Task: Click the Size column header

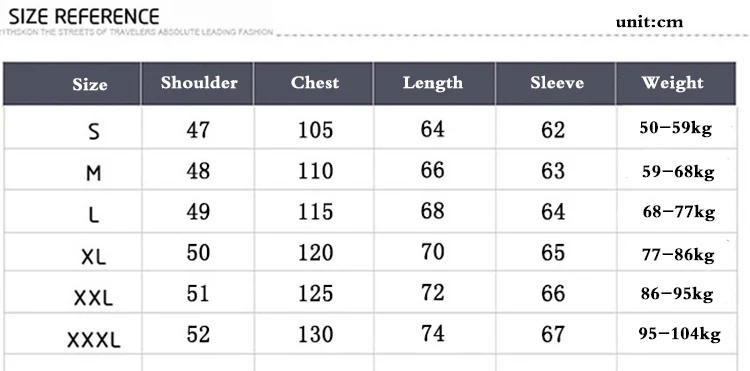Action: [89, 85]
